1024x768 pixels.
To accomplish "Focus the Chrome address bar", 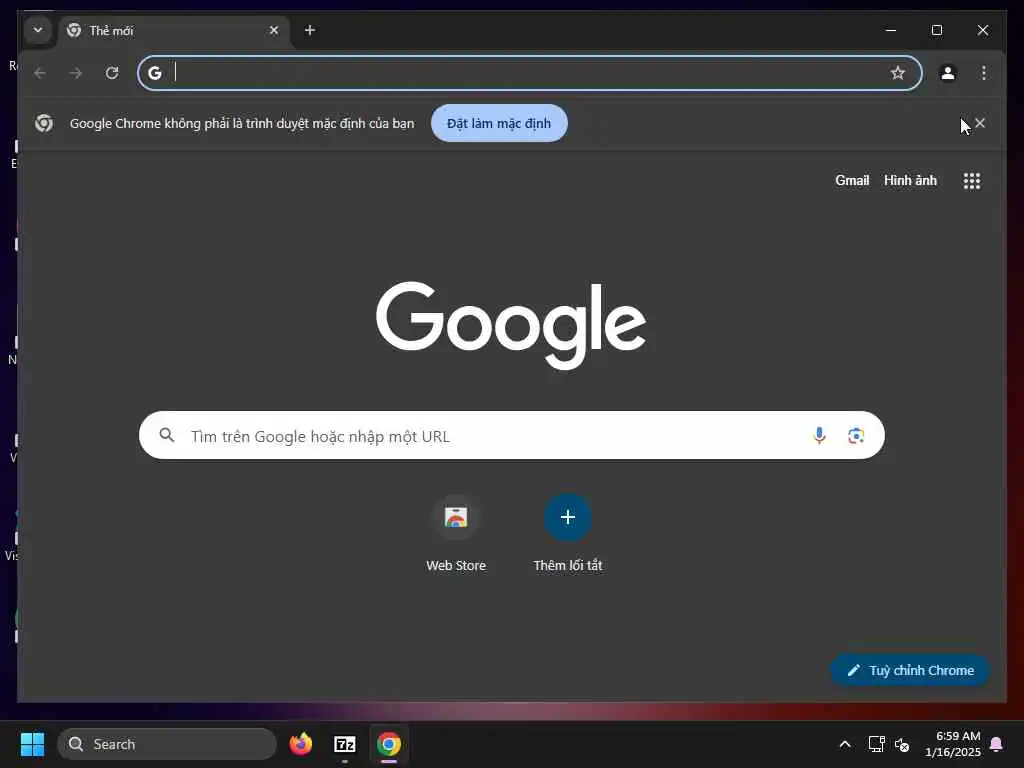I will 529,73.
